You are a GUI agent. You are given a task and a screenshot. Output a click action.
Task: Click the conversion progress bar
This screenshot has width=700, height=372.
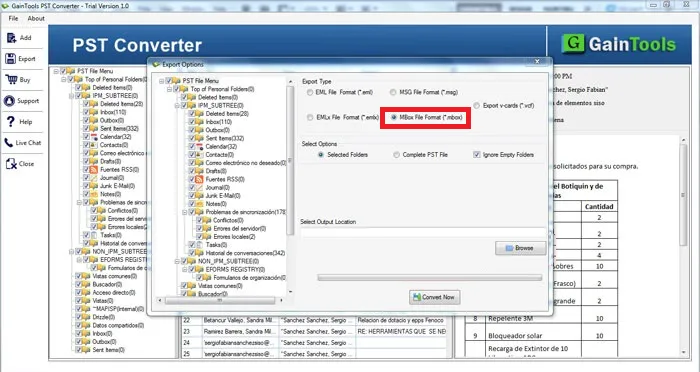[x=430, y=278]
